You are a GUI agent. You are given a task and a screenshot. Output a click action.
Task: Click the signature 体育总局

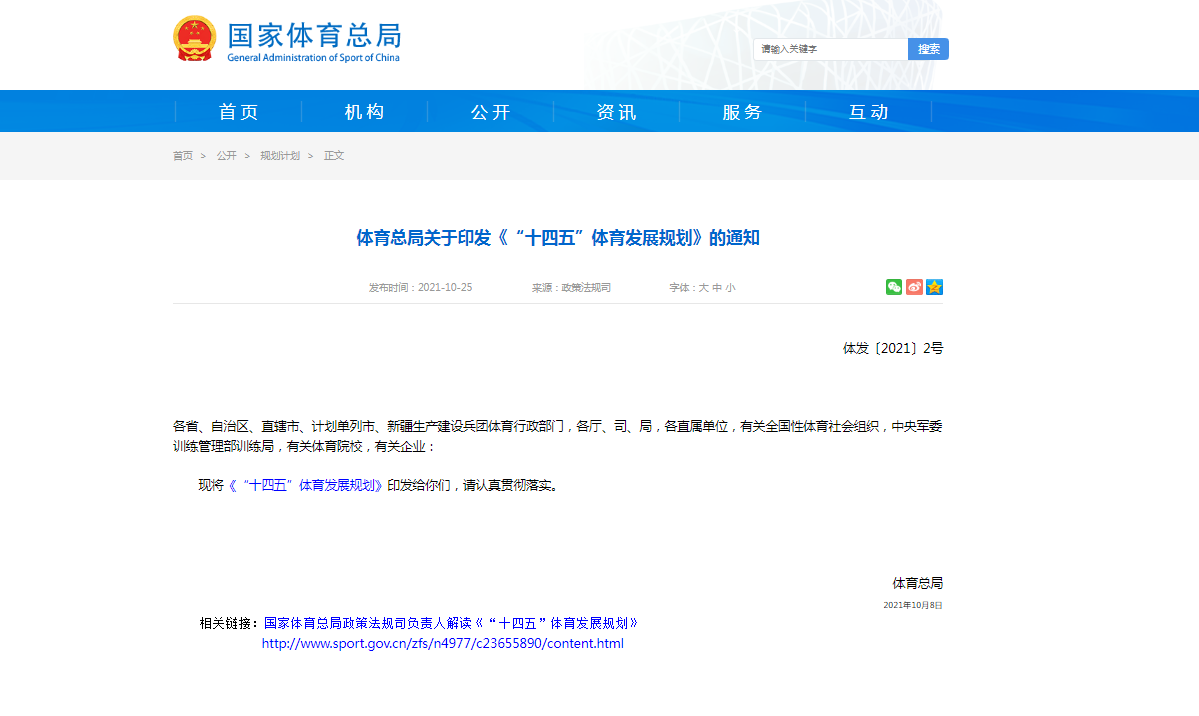[x=918, y=583]
